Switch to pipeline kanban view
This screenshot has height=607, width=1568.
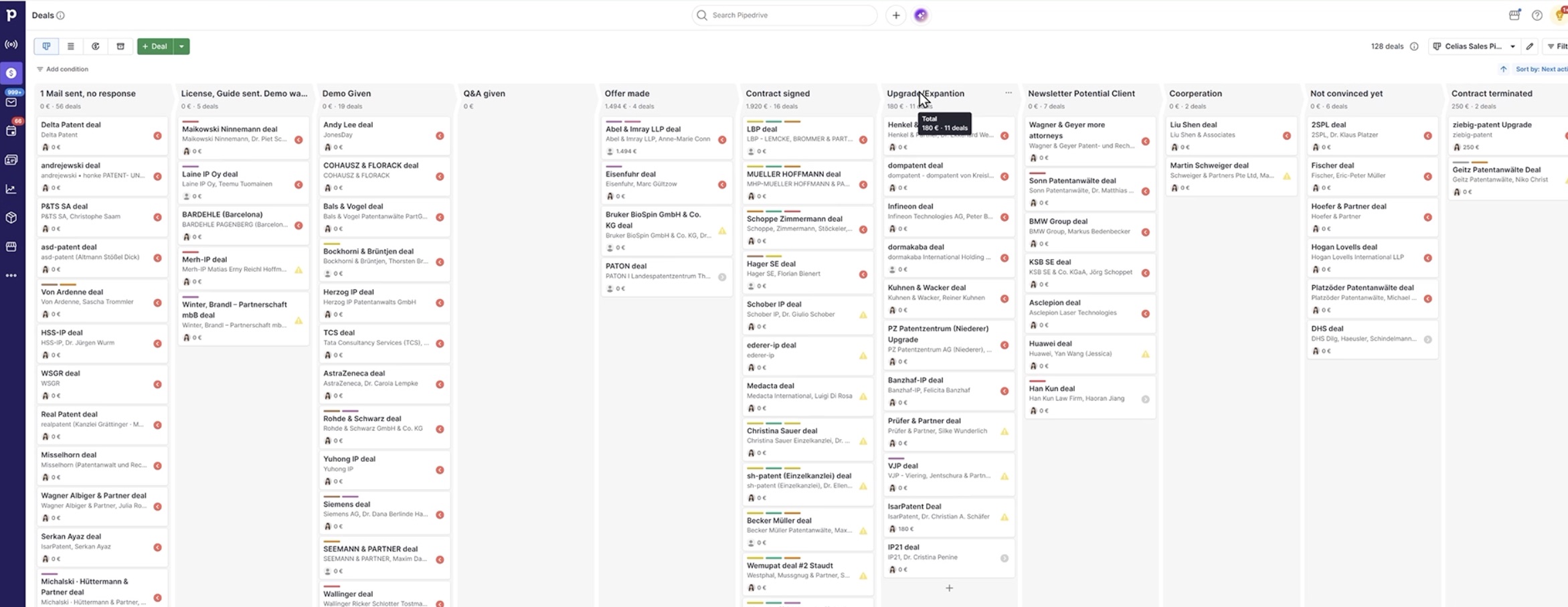pos(46,46)
